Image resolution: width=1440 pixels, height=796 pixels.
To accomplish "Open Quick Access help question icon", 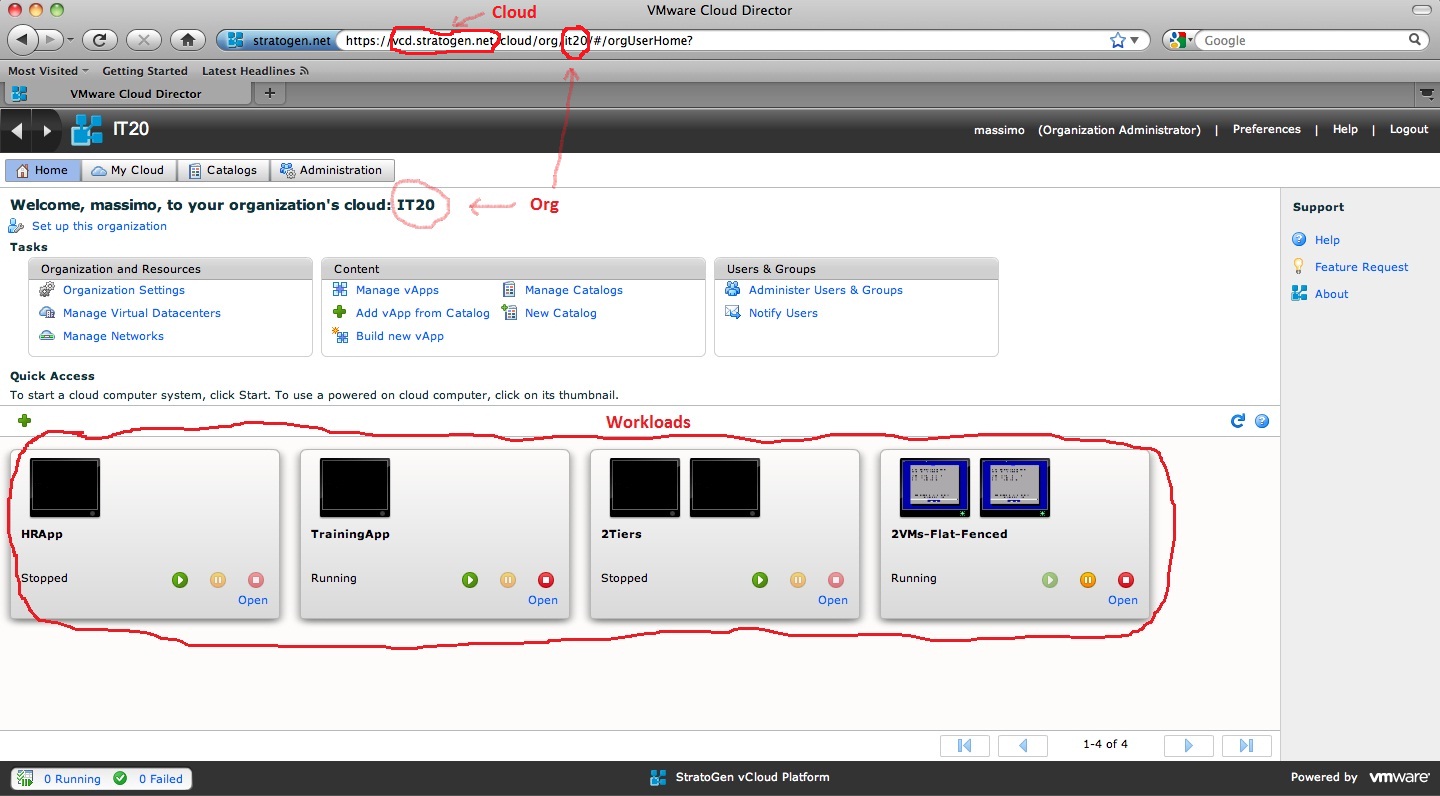I will point(1262,421).
